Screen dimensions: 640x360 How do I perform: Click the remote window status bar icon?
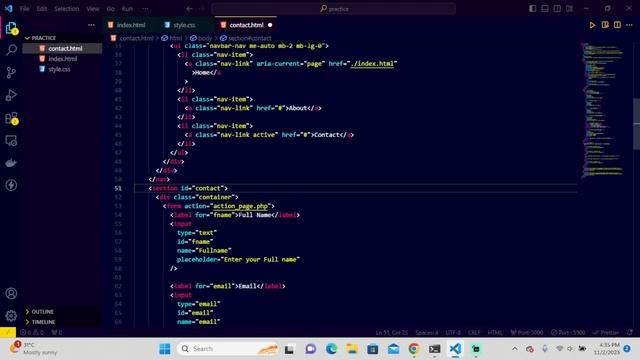coord(8,332)
